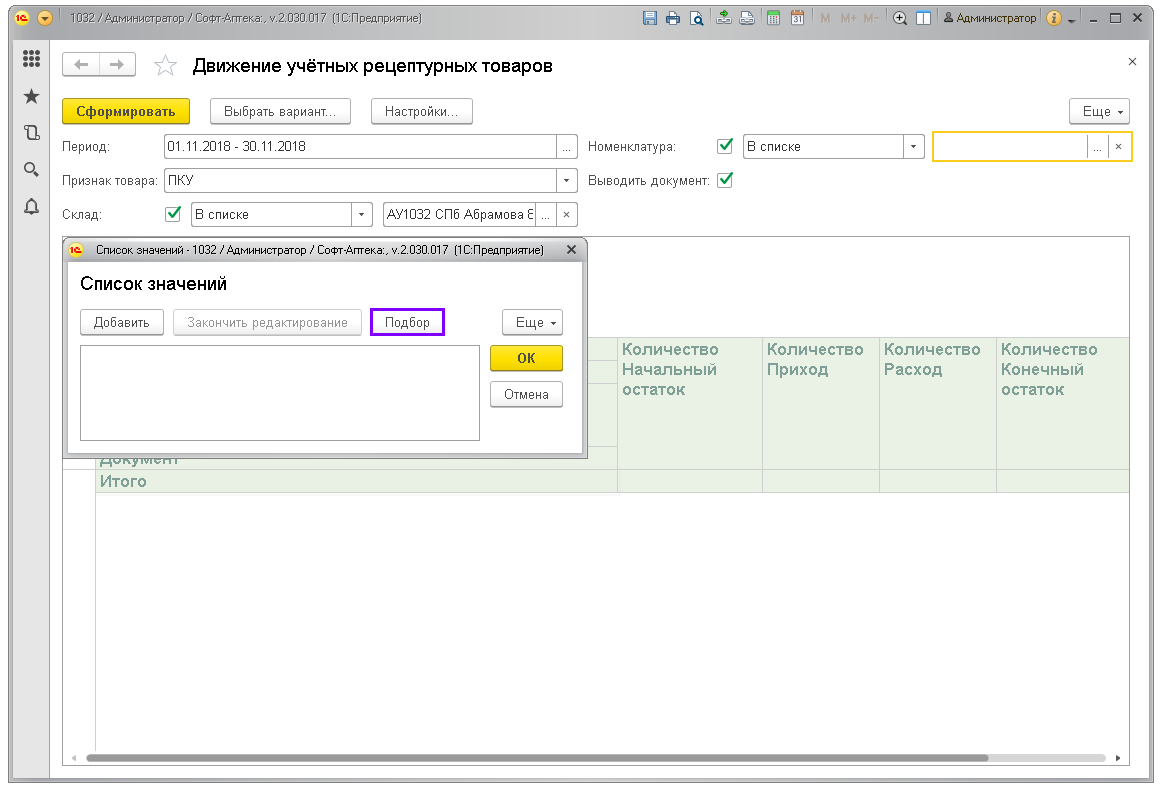Click the Период date range field
This screenshot has width=1160, height=789.
[360, 147]
